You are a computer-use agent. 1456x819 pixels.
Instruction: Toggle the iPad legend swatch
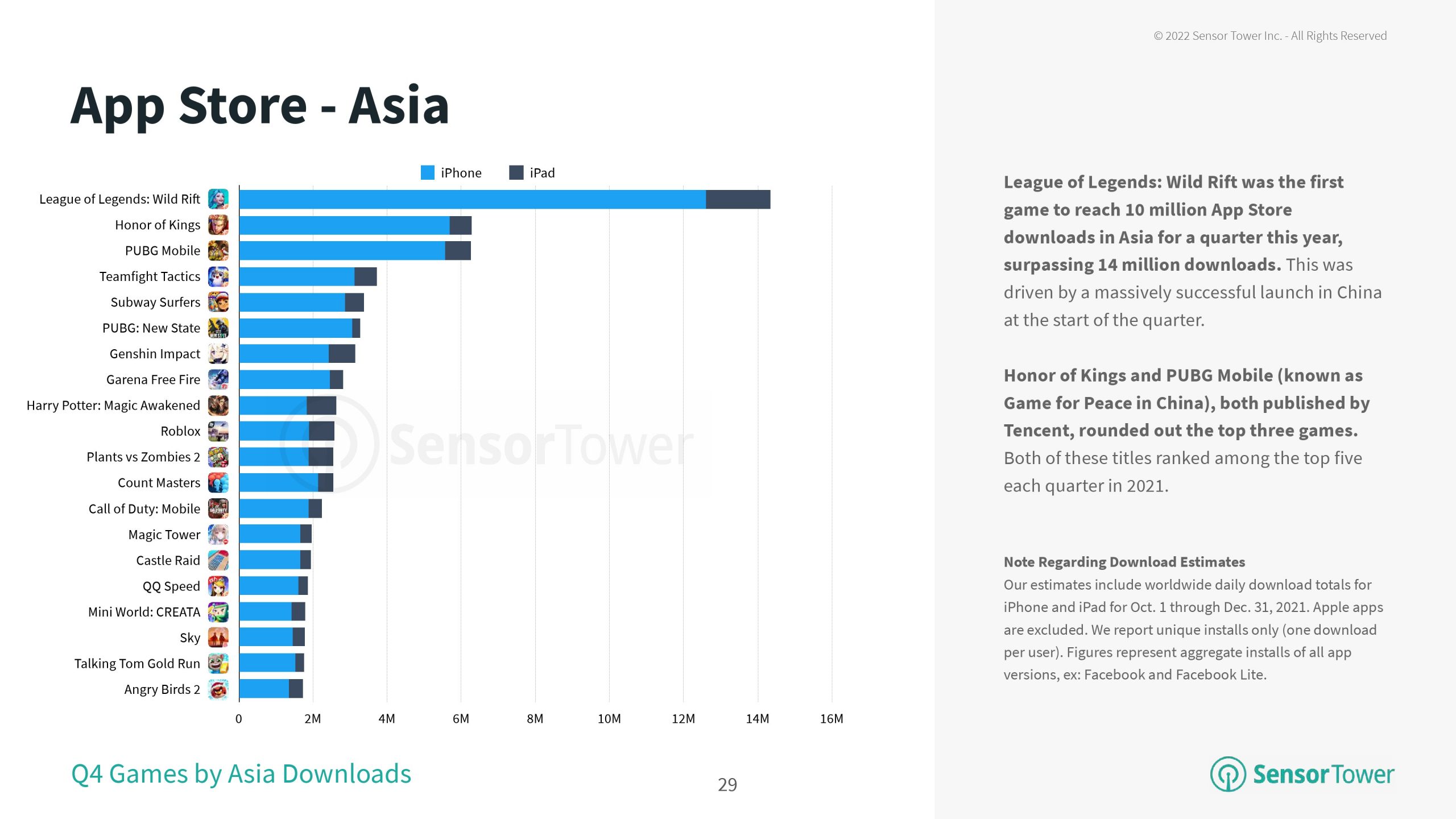pos(516,172)
